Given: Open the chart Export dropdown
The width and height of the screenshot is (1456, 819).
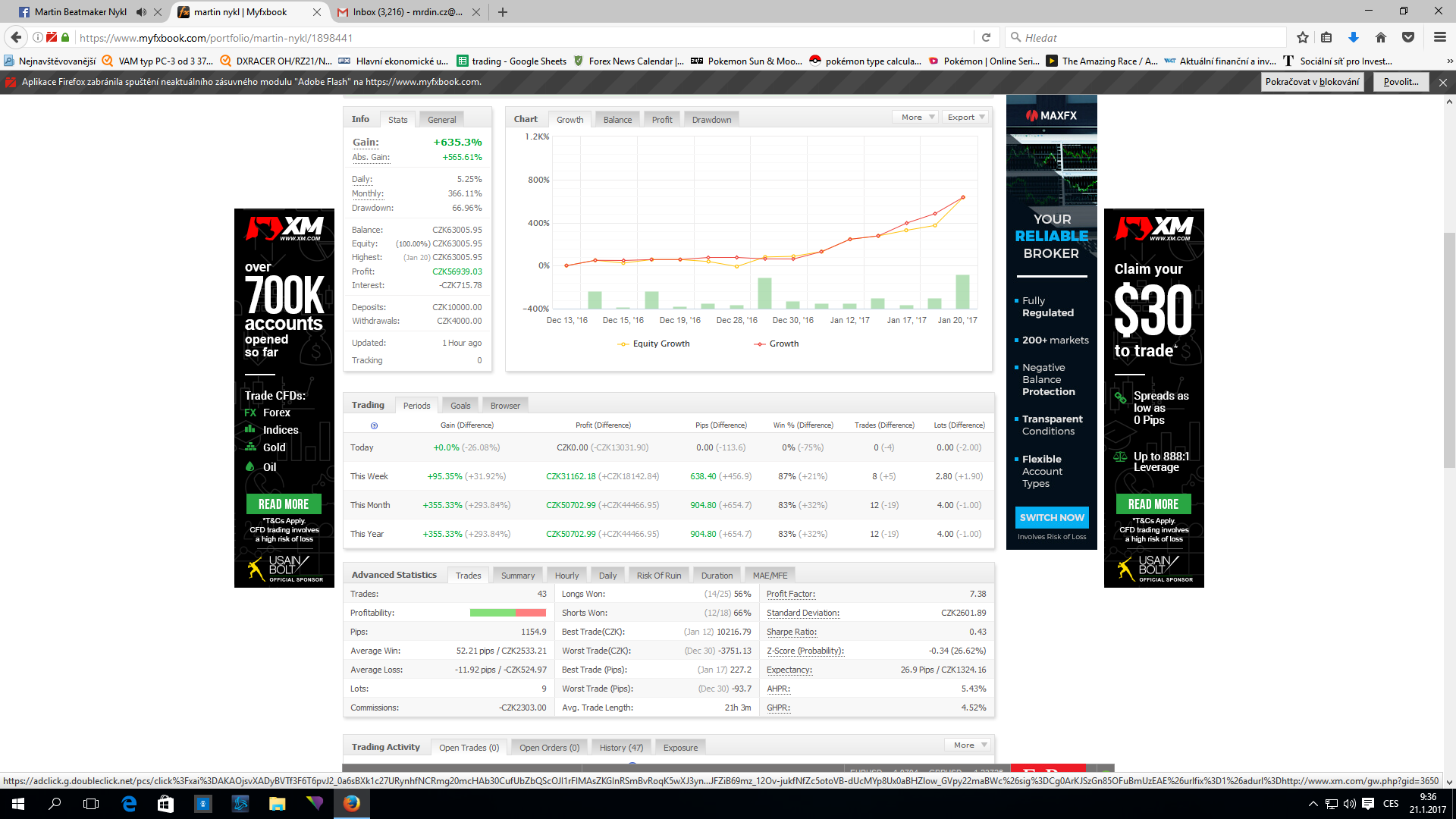Looking at the screenshot, I should click(x=966, y=118).
